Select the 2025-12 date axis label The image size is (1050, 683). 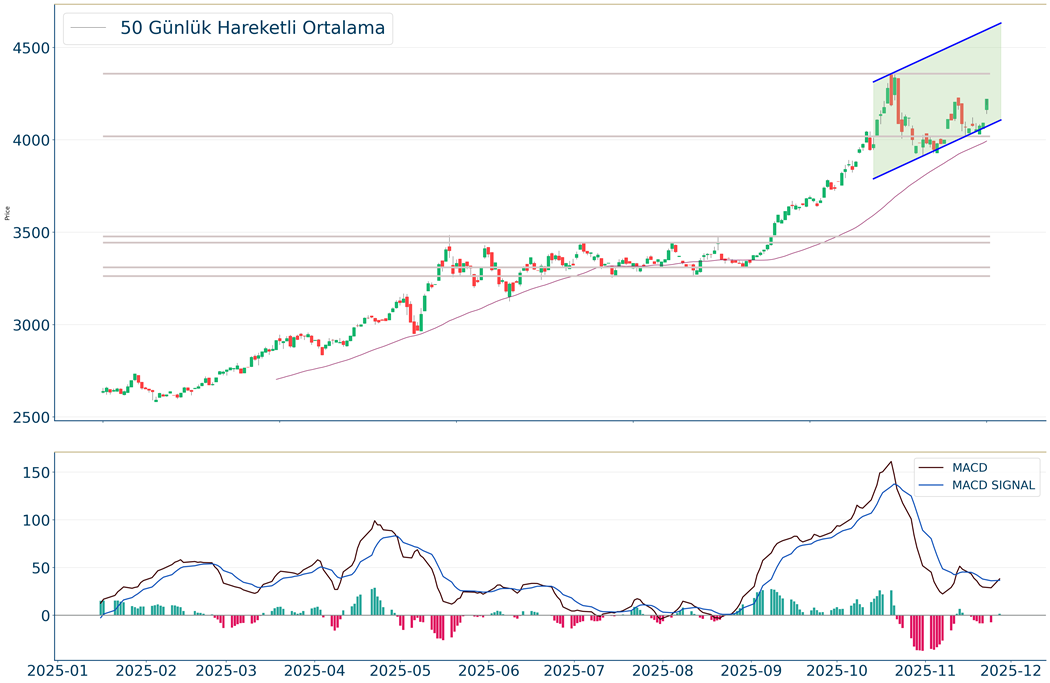click(1012, 670)
